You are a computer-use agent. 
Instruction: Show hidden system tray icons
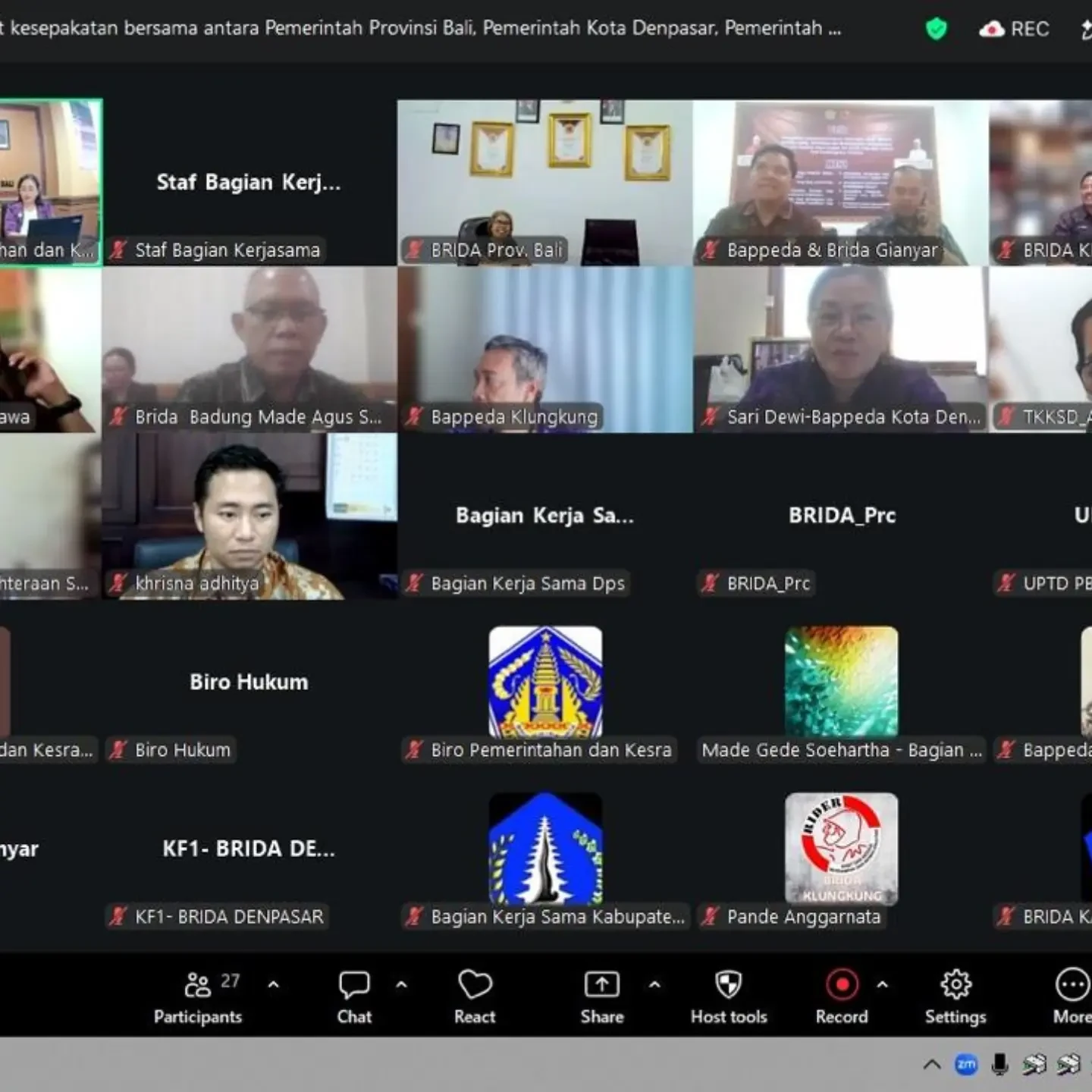pos(932,1065)
